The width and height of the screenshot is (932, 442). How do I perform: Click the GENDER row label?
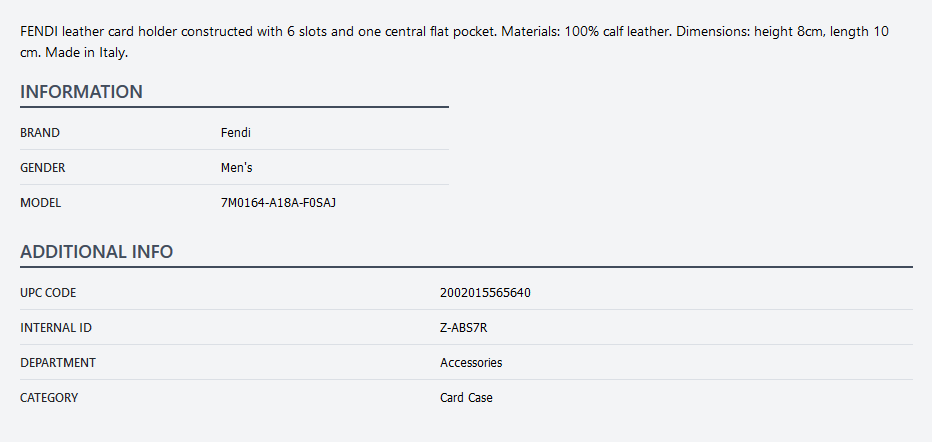pyautogui.click(x=43, y=168)
